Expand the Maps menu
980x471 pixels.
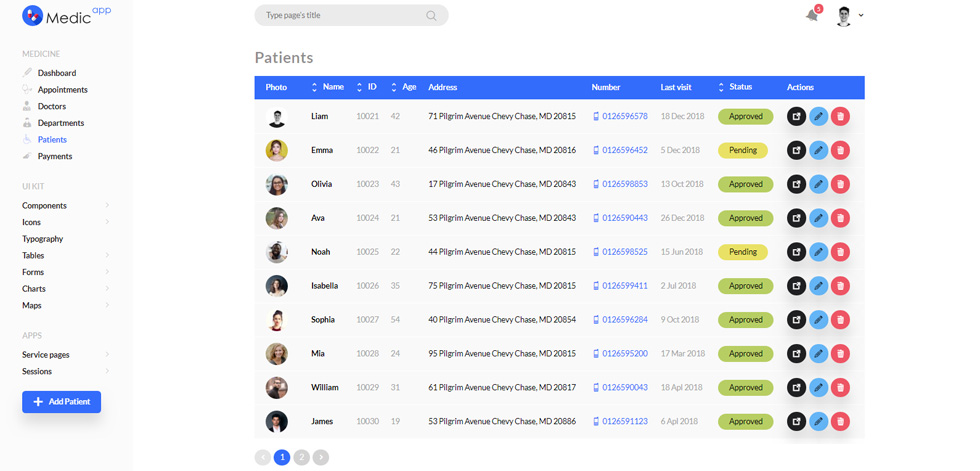pyautogui.click(x=107, y=305)
